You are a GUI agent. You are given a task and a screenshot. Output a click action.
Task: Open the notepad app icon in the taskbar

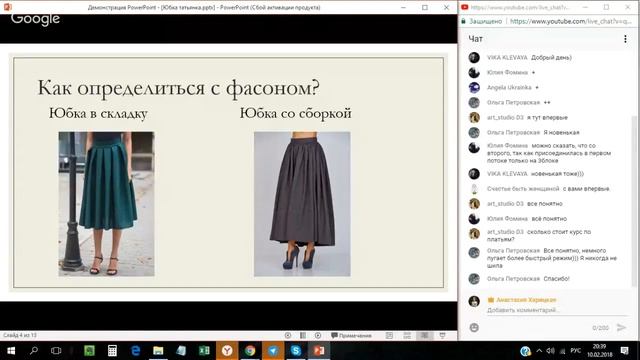[181, 351]
